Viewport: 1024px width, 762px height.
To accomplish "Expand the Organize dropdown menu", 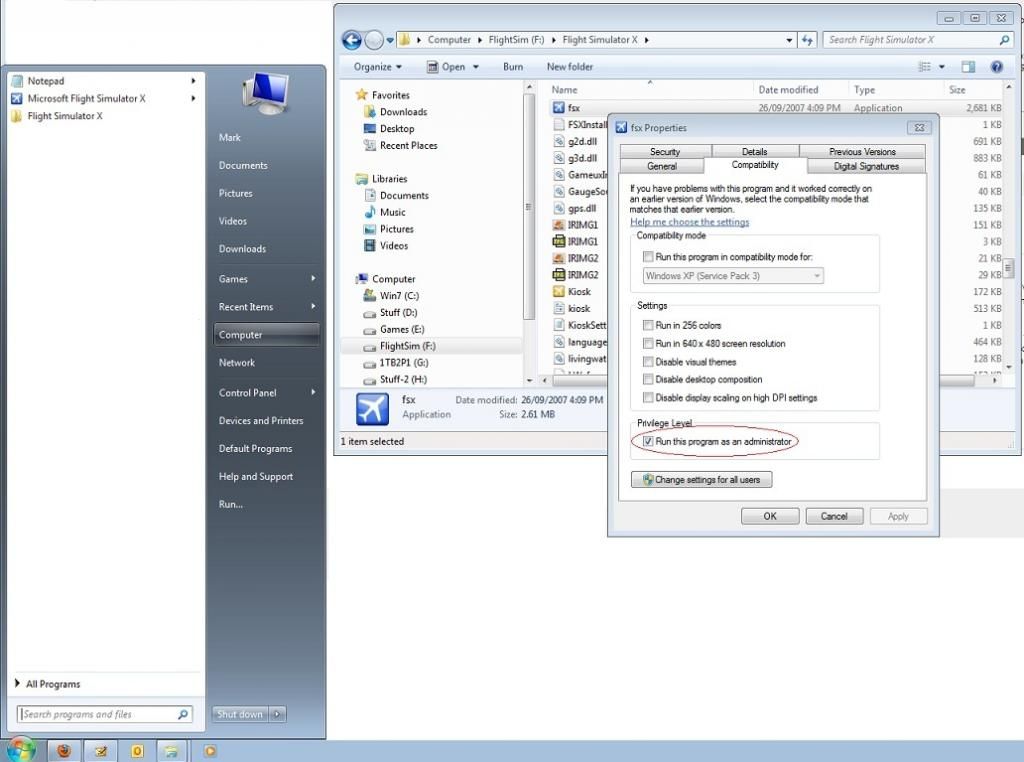I will click(x=377, y=67).
